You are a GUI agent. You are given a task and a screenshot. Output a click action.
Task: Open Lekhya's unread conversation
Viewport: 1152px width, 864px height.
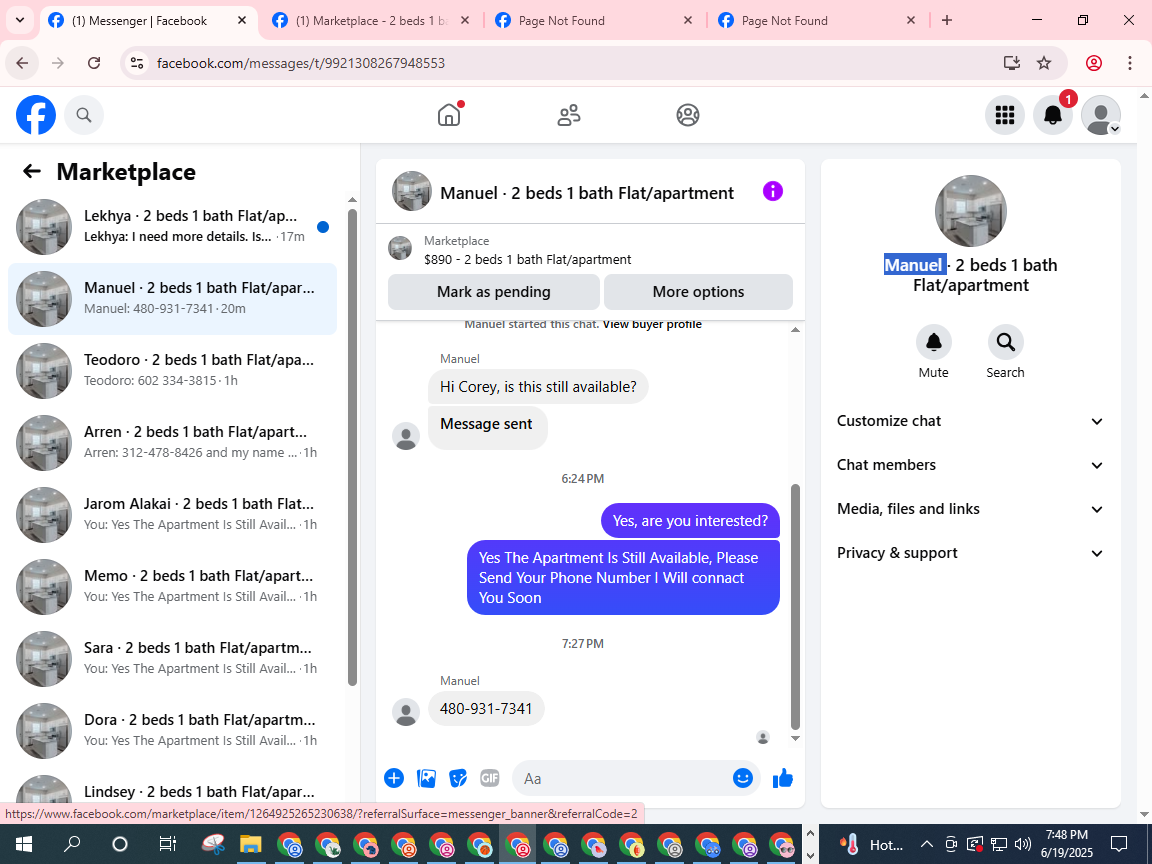point(173,226)
